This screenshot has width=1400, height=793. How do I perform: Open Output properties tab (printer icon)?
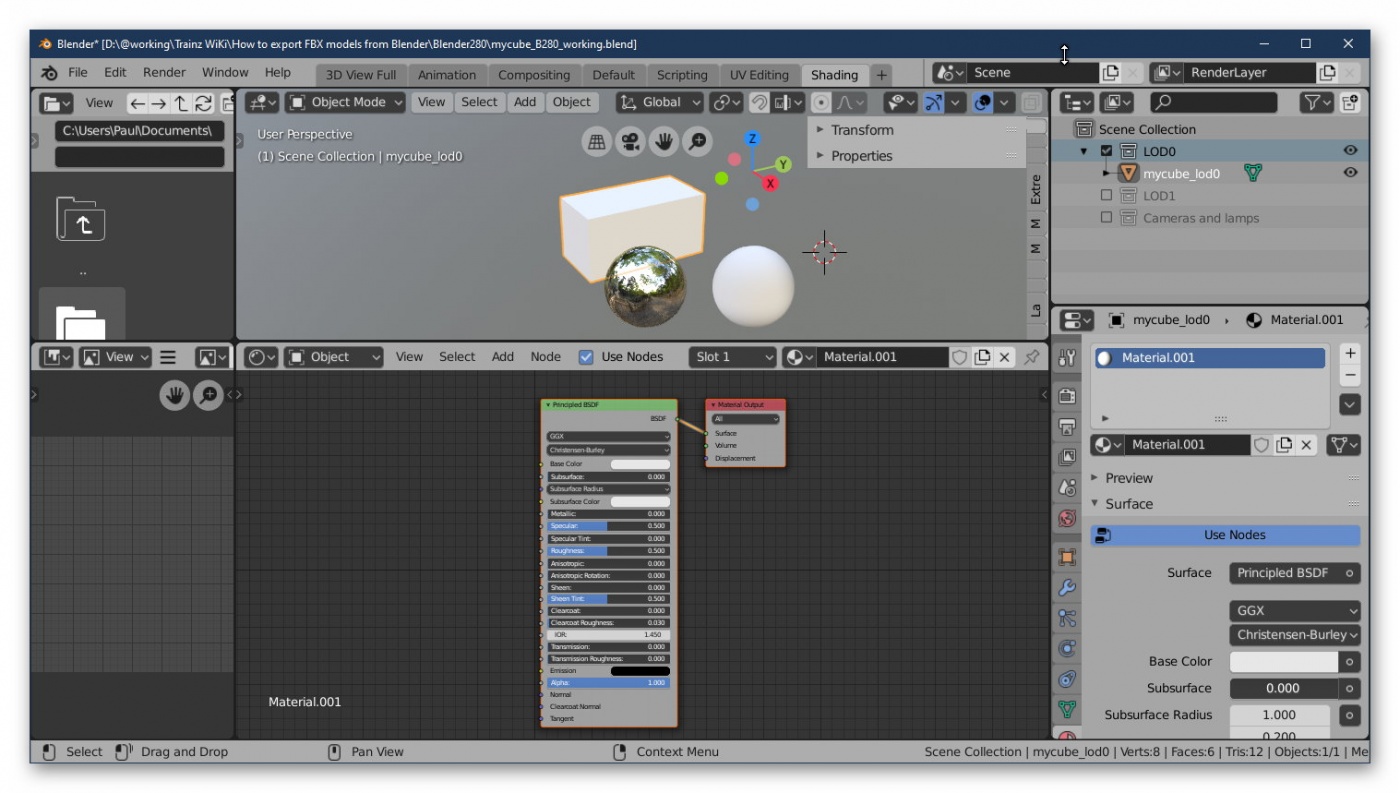1067,427
